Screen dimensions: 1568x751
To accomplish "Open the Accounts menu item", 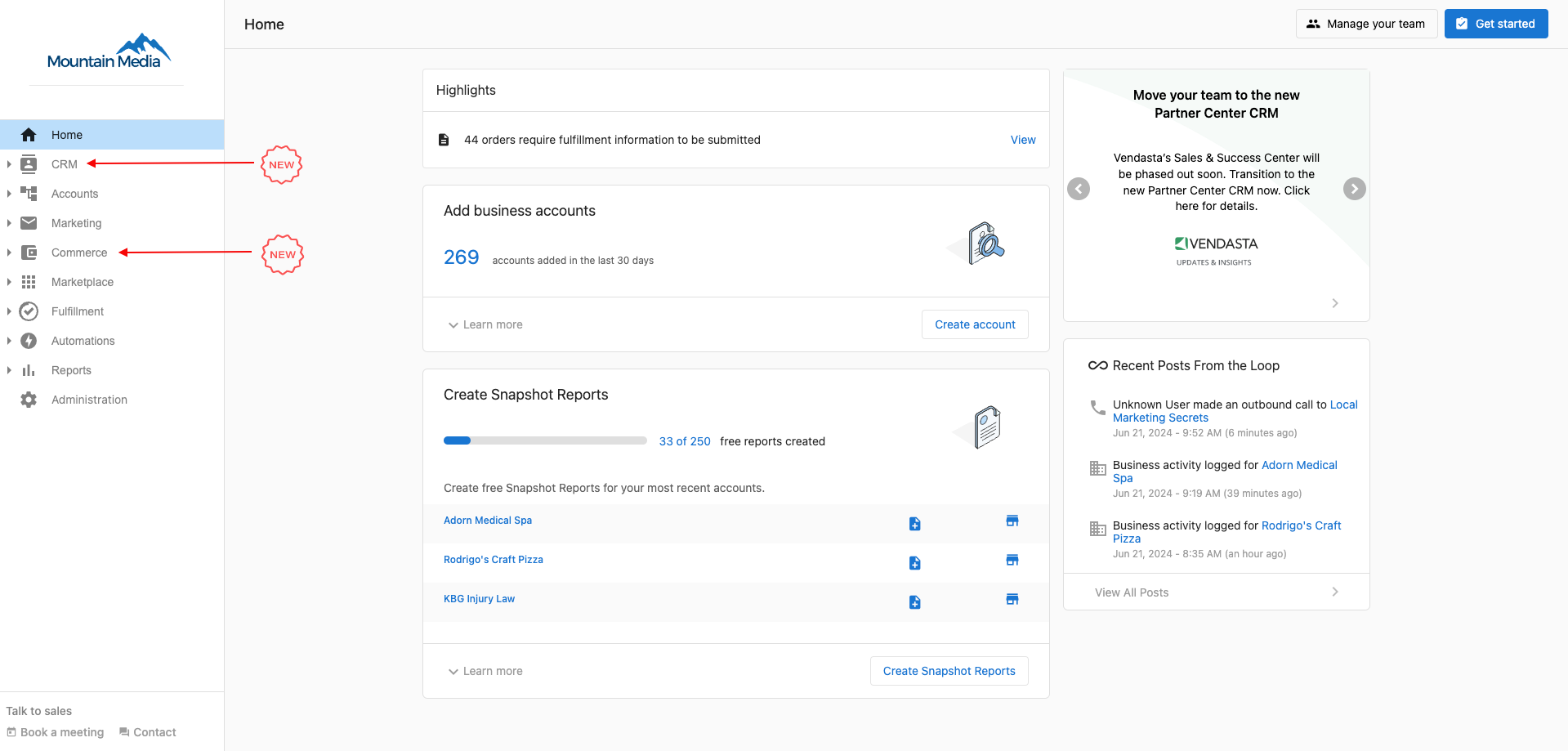I will click(x=112, y=194).
